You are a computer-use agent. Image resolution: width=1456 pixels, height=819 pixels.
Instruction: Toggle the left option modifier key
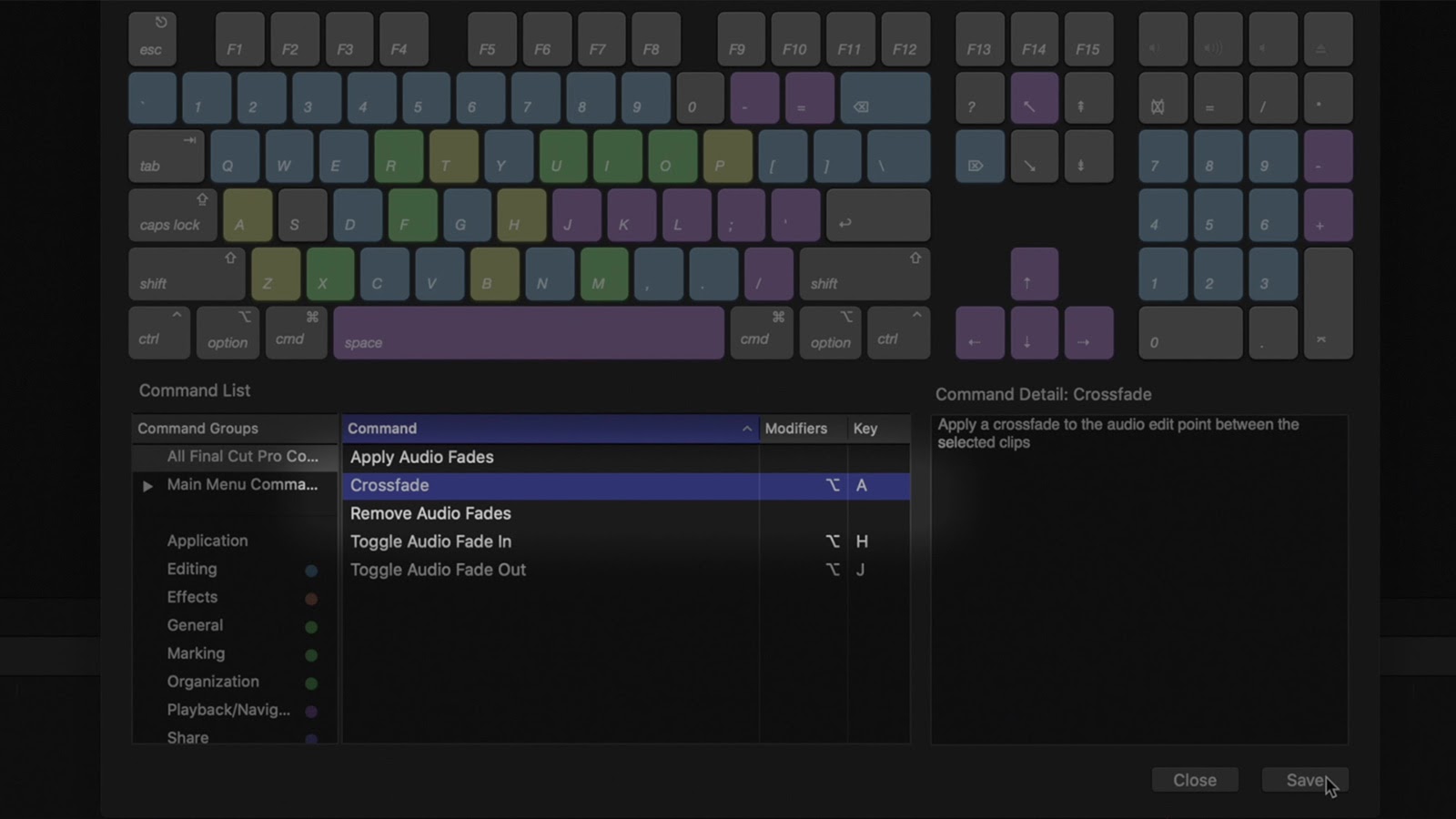pyautogui.click(x=227, y=333)
